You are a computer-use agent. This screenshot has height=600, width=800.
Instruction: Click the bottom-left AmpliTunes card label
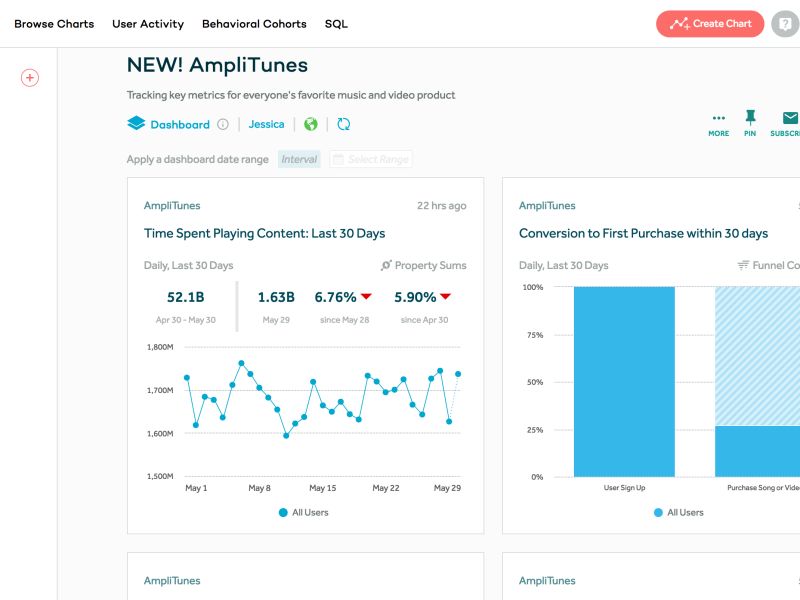(x=172, y=581)
